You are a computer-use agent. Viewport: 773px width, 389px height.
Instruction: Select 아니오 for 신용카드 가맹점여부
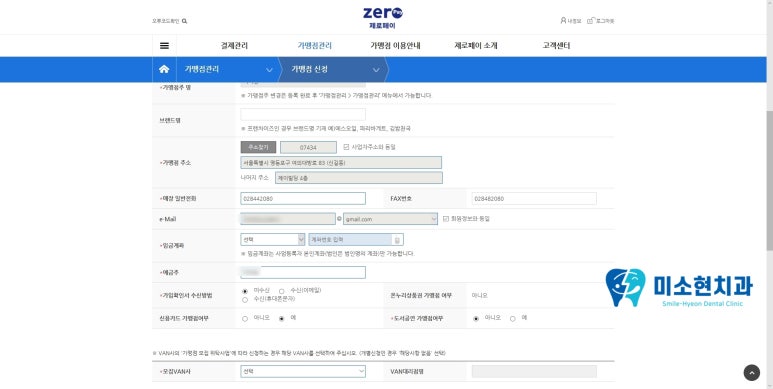[245, 318]
